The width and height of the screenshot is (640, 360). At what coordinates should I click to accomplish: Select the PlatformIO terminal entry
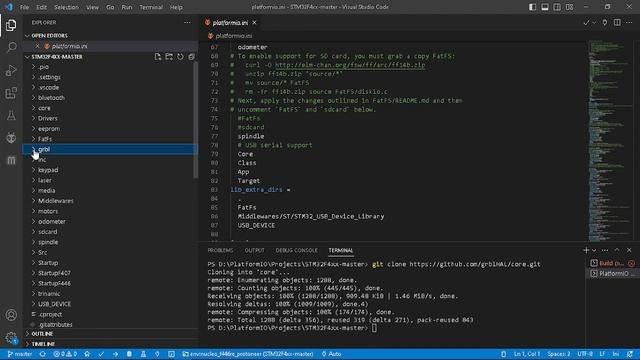tap(612, 274)
